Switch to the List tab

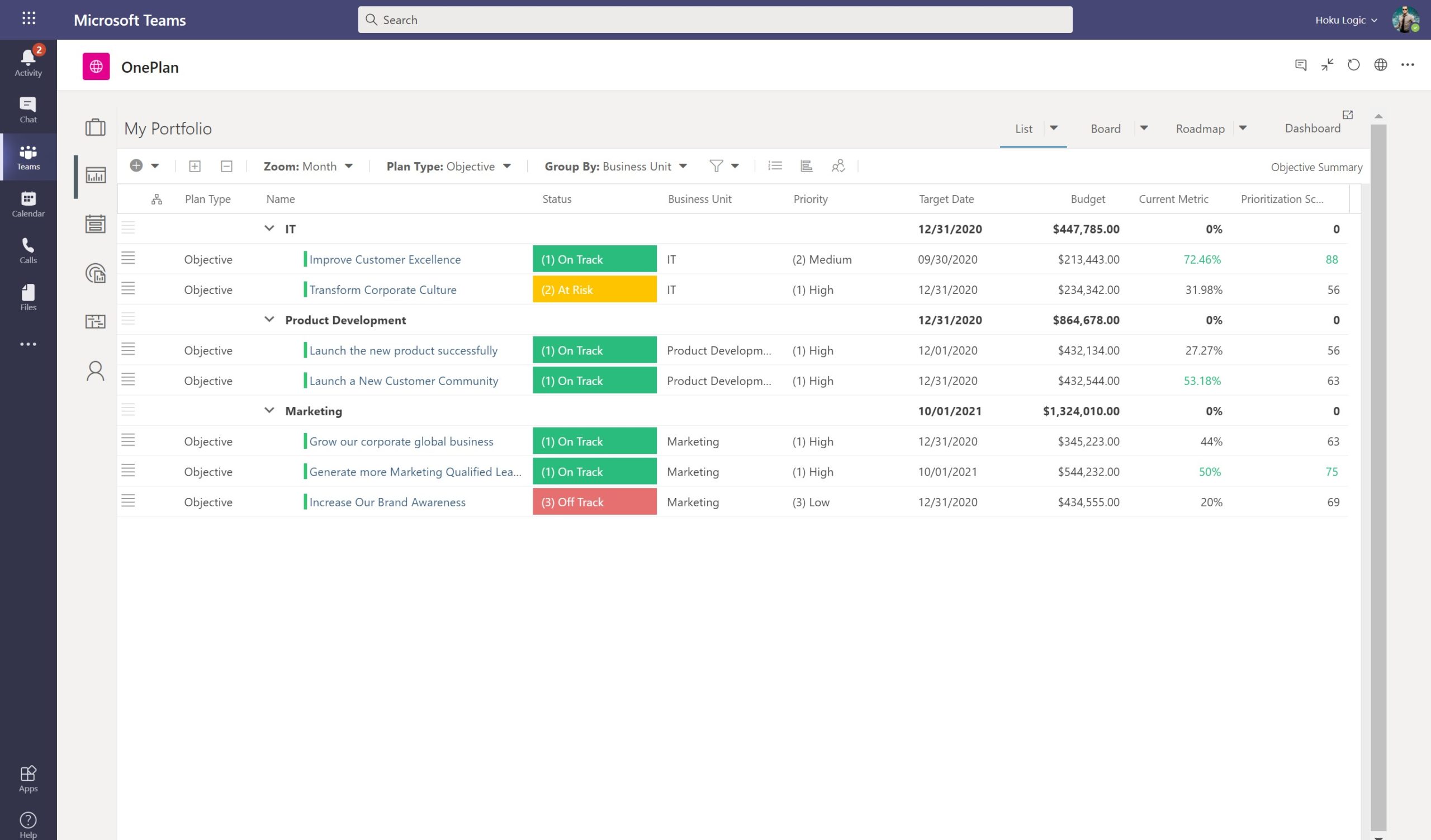1024,129
